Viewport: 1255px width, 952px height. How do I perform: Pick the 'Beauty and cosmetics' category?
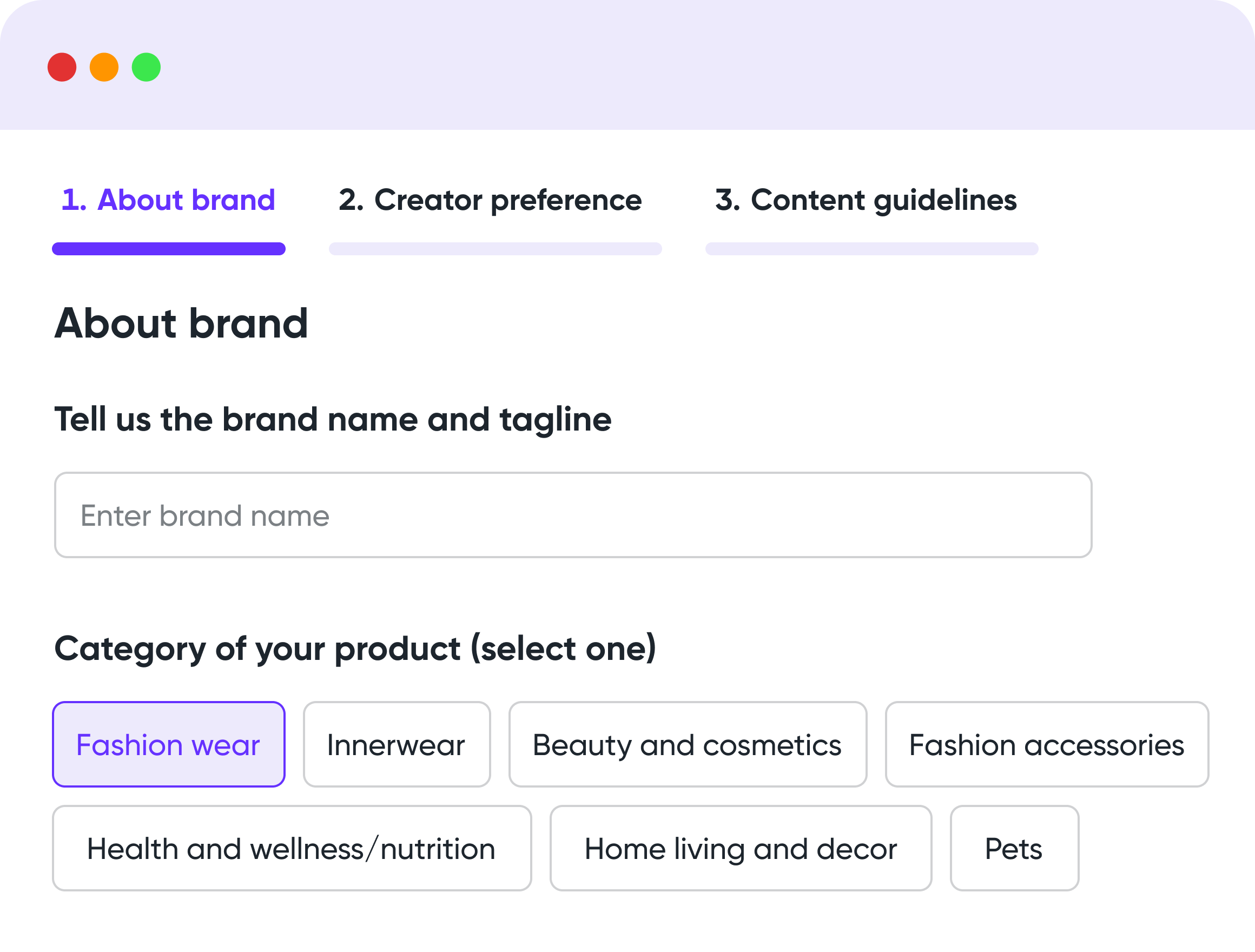click(x=688, y=744)
